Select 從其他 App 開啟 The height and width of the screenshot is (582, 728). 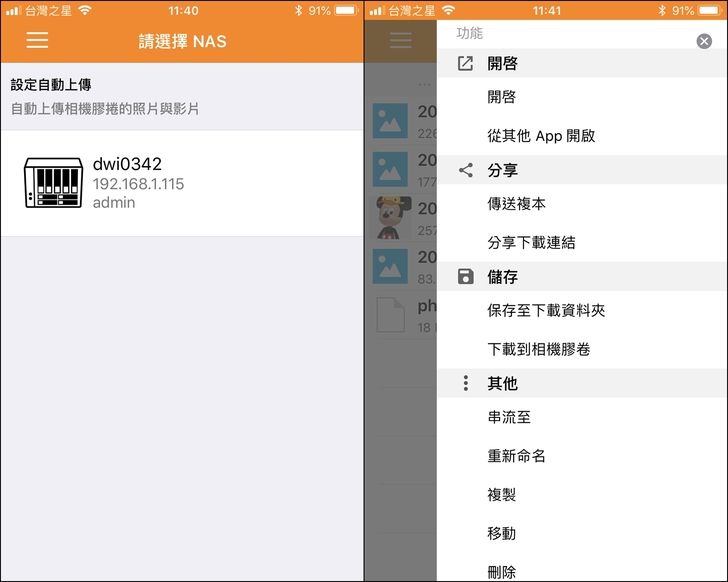coord(541,136)
